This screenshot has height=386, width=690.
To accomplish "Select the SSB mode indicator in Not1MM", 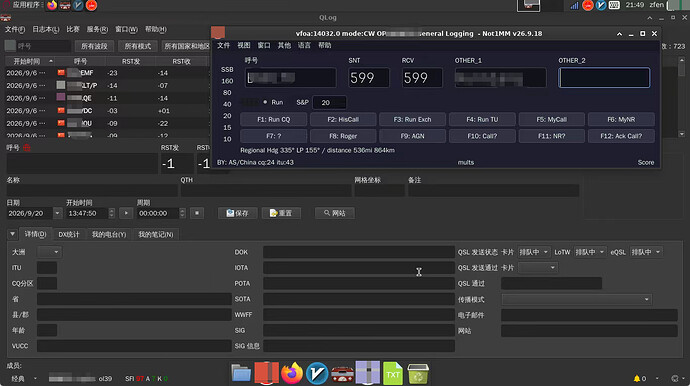I will coord(227,70).
